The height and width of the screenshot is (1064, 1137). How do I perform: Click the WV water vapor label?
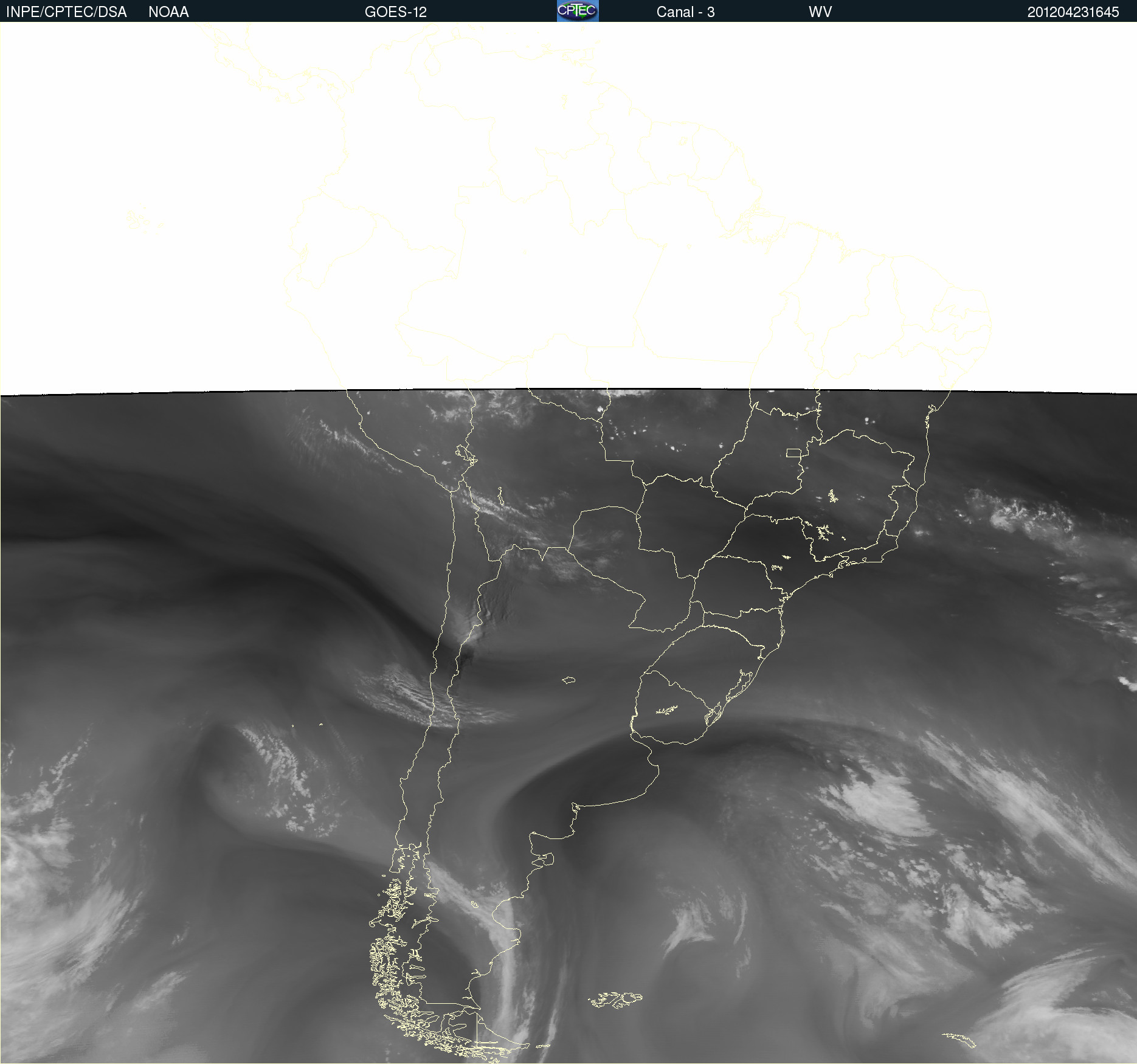click(x=820, y=12)
